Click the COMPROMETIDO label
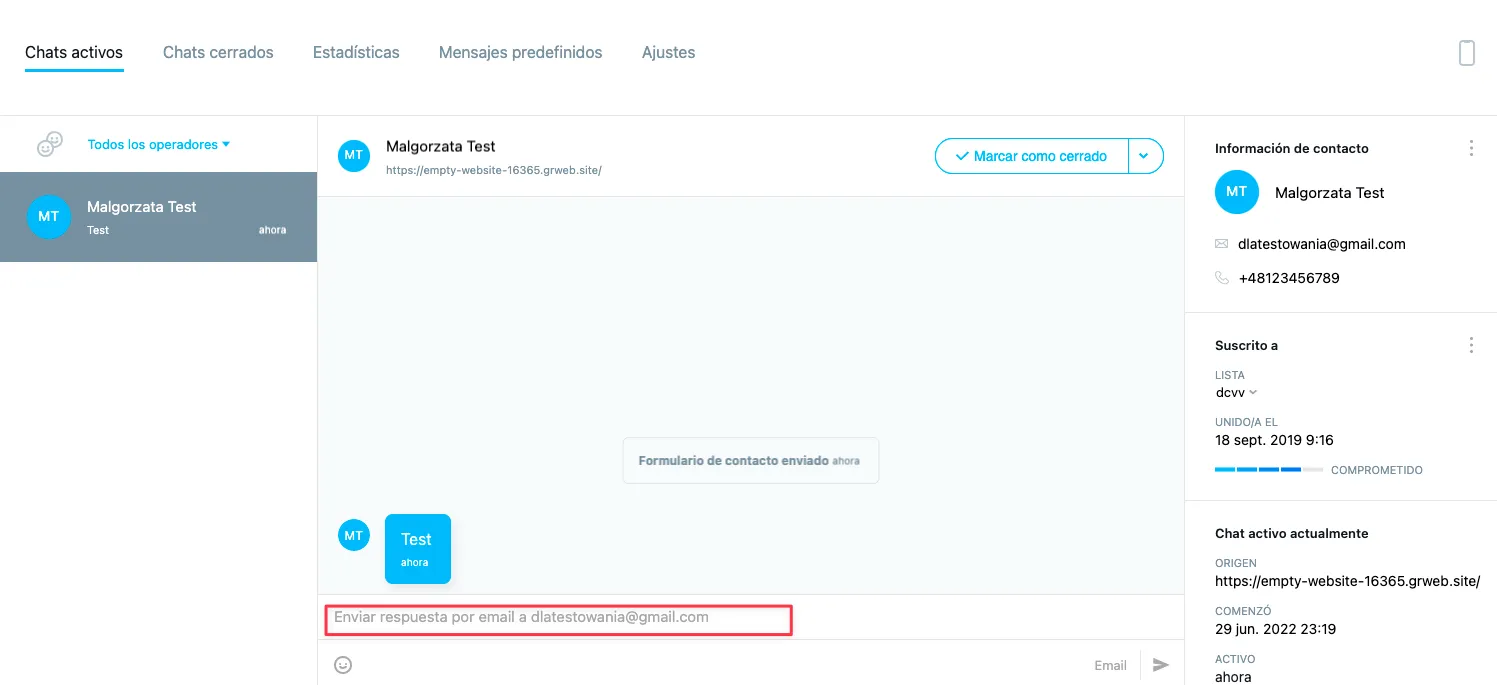The height and width of the screenshot is (685, 1497). tap(1376, 470)
